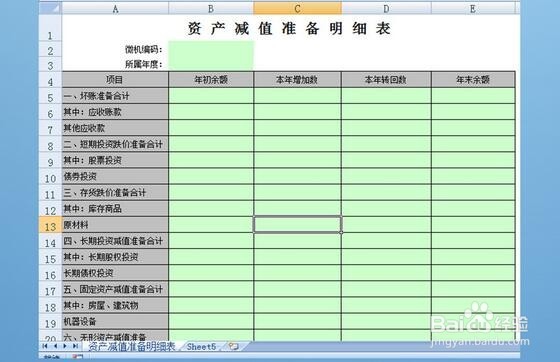Click the 一、坏账准备合计 cell
The image size is (560, 362).
115,96
